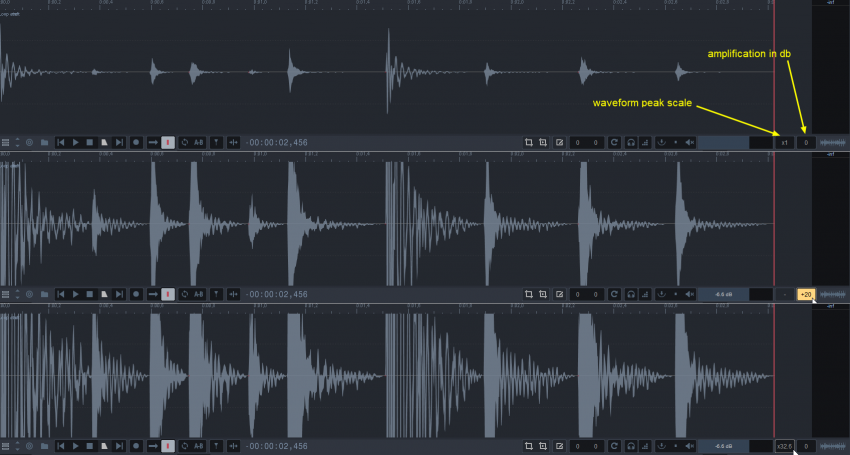Click the x1 waveform peak scale box

(785, 143)
